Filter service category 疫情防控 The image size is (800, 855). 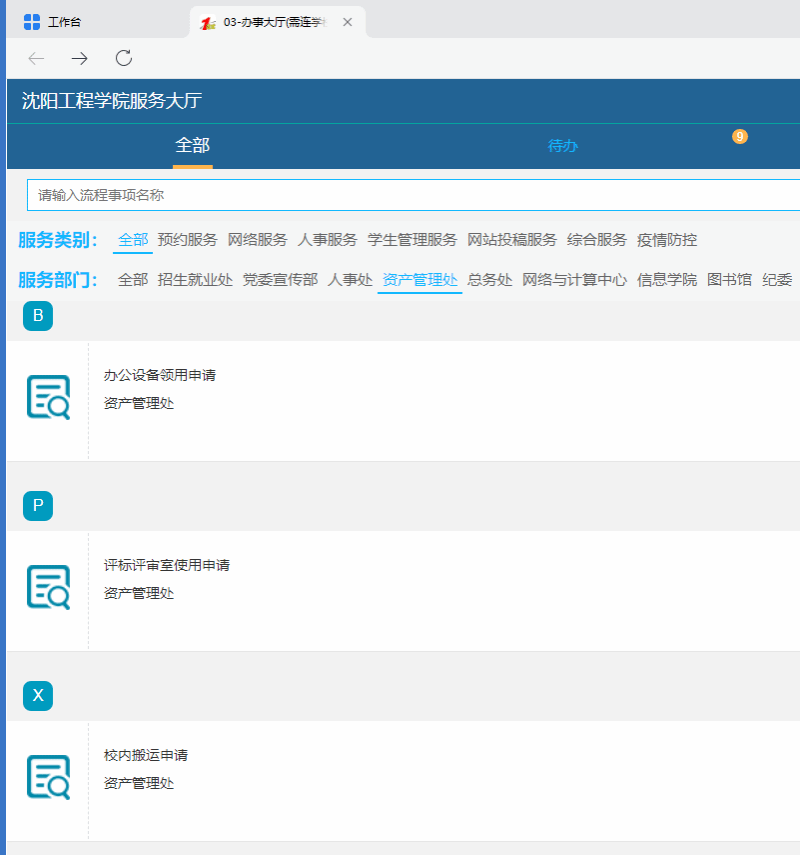(x=667, y=240)
